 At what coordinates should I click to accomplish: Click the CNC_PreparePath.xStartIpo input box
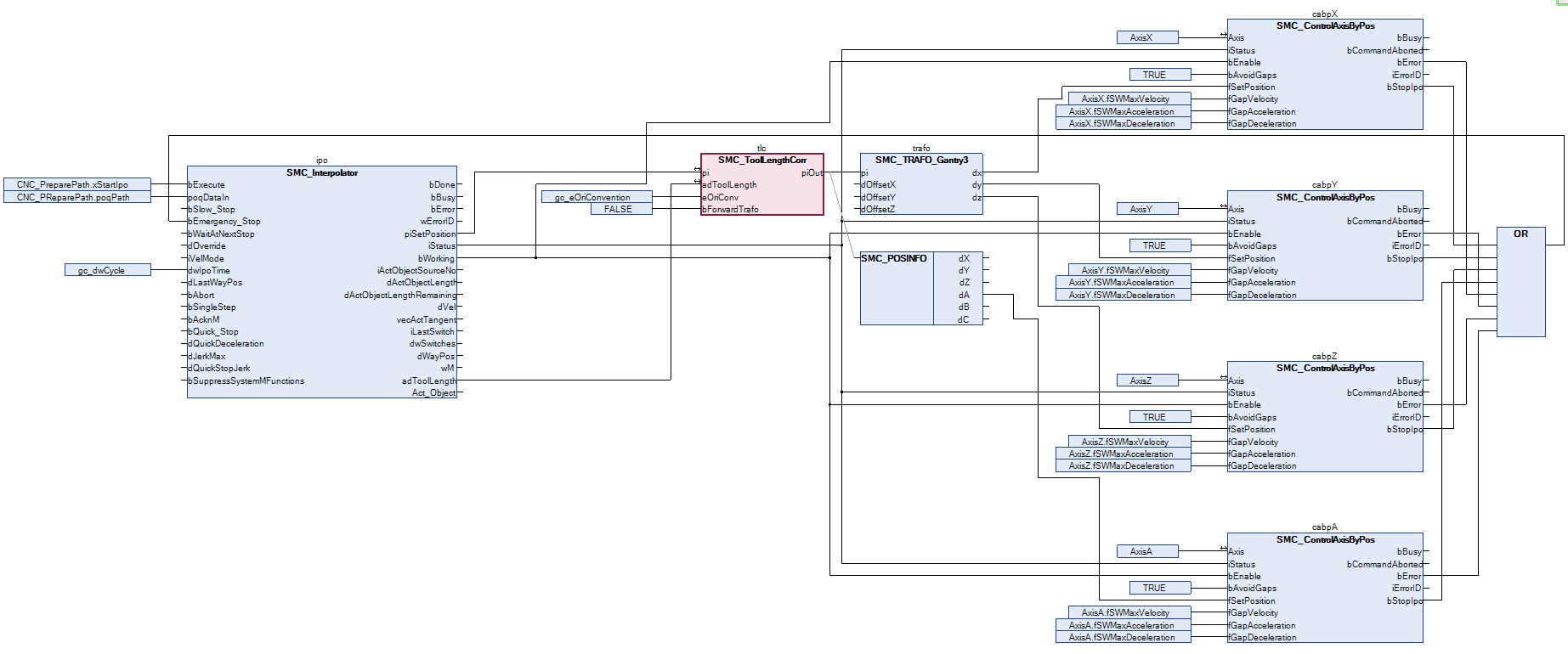pos(77,184)
